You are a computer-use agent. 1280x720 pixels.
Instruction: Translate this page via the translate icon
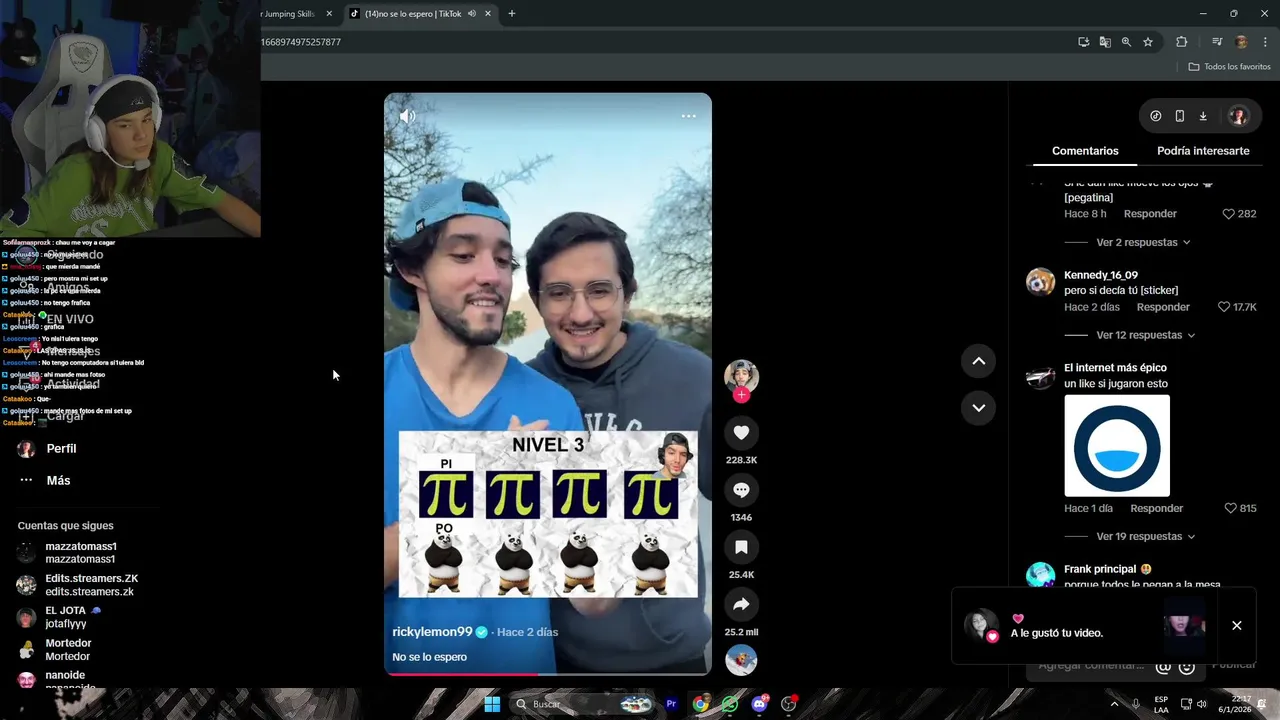pyautogui.click(x=1105, y=42)
